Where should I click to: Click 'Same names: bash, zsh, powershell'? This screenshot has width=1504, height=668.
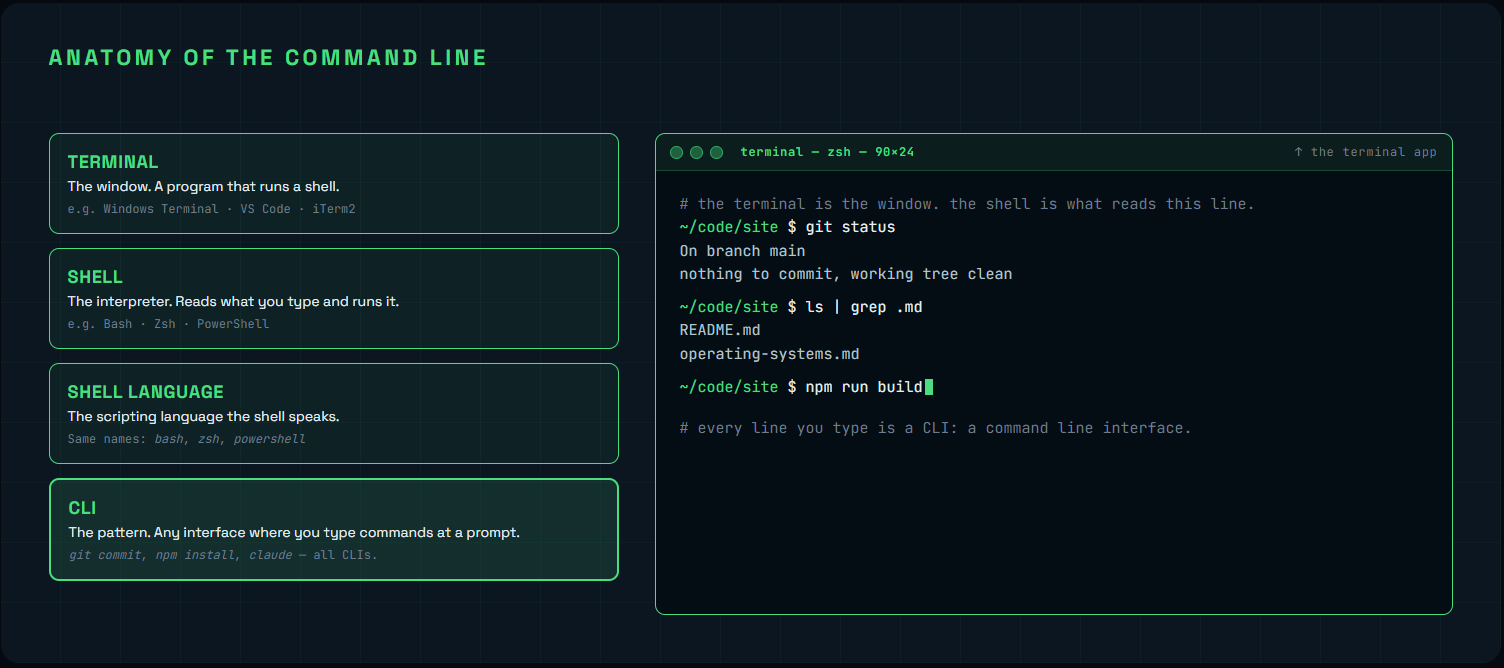(x=187, y=439)
